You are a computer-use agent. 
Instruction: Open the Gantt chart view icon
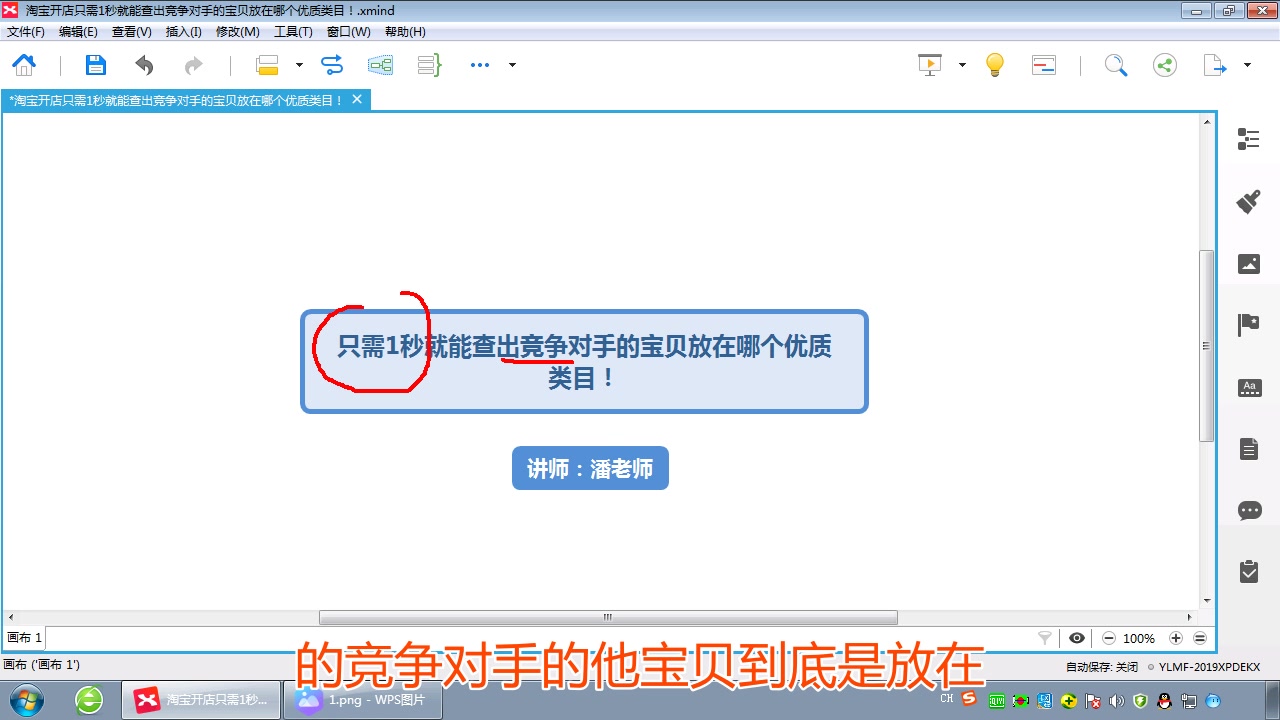click(1044, 65)
